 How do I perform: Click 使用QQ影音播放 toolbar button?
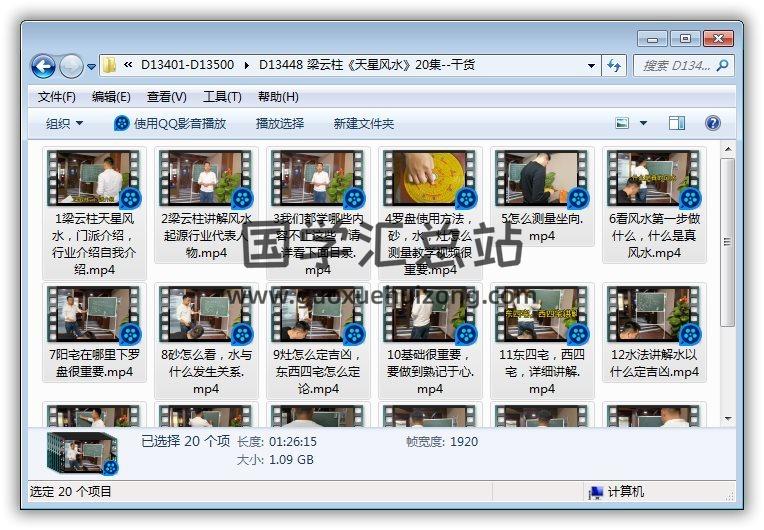coord(170,124)
